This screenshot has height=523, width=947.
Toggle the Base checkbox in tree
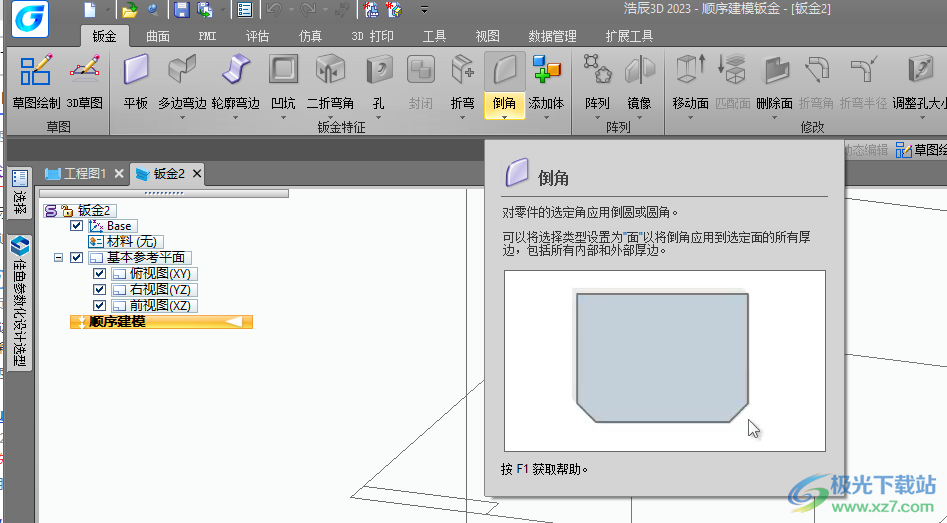pyautogui.click(x=76, y=226)
